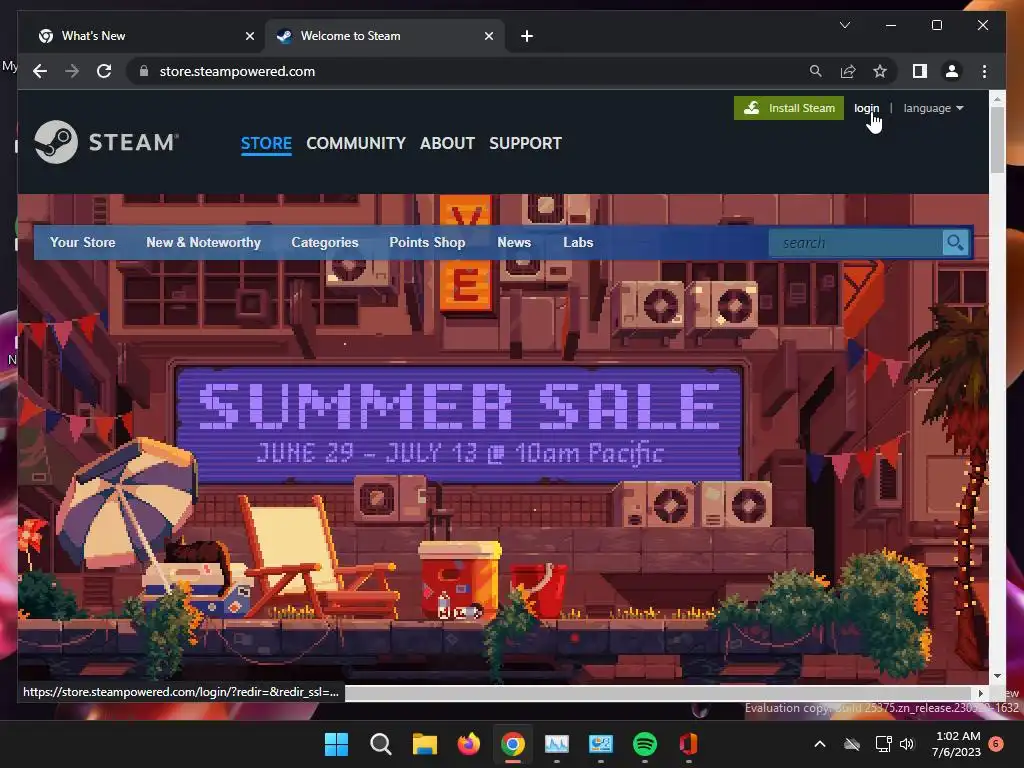The image size is (1024, 768).
Task: Open a new browser tab
Action: coord(526,36)
